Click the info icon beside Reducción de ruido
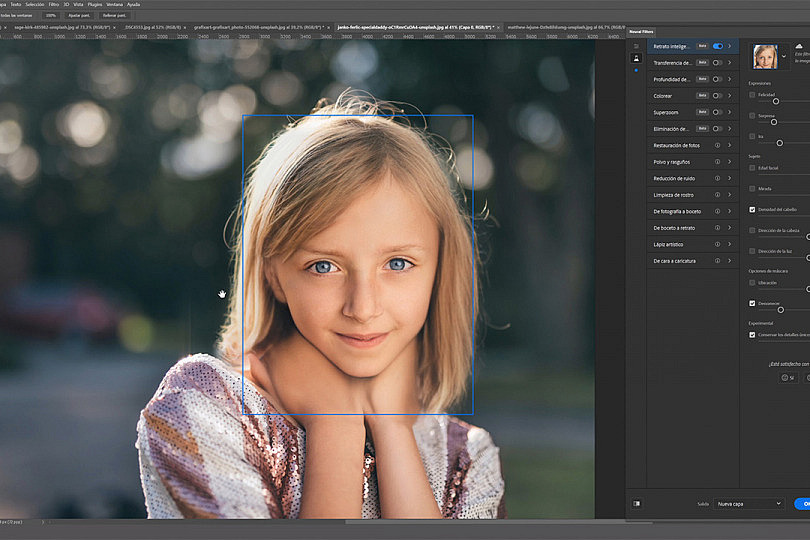The width and height of the screenshot is (810, 540). click(x=717, y=178)
